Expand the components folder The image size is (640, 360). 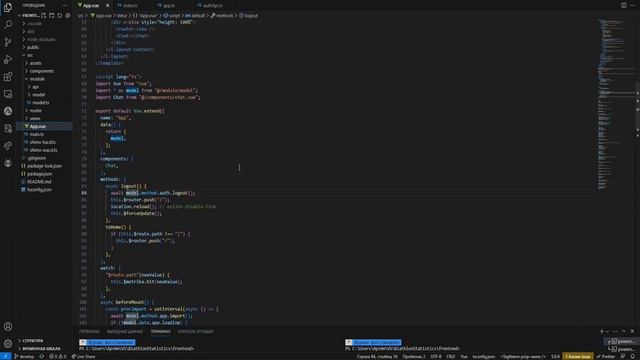click(x=45, y=71)
